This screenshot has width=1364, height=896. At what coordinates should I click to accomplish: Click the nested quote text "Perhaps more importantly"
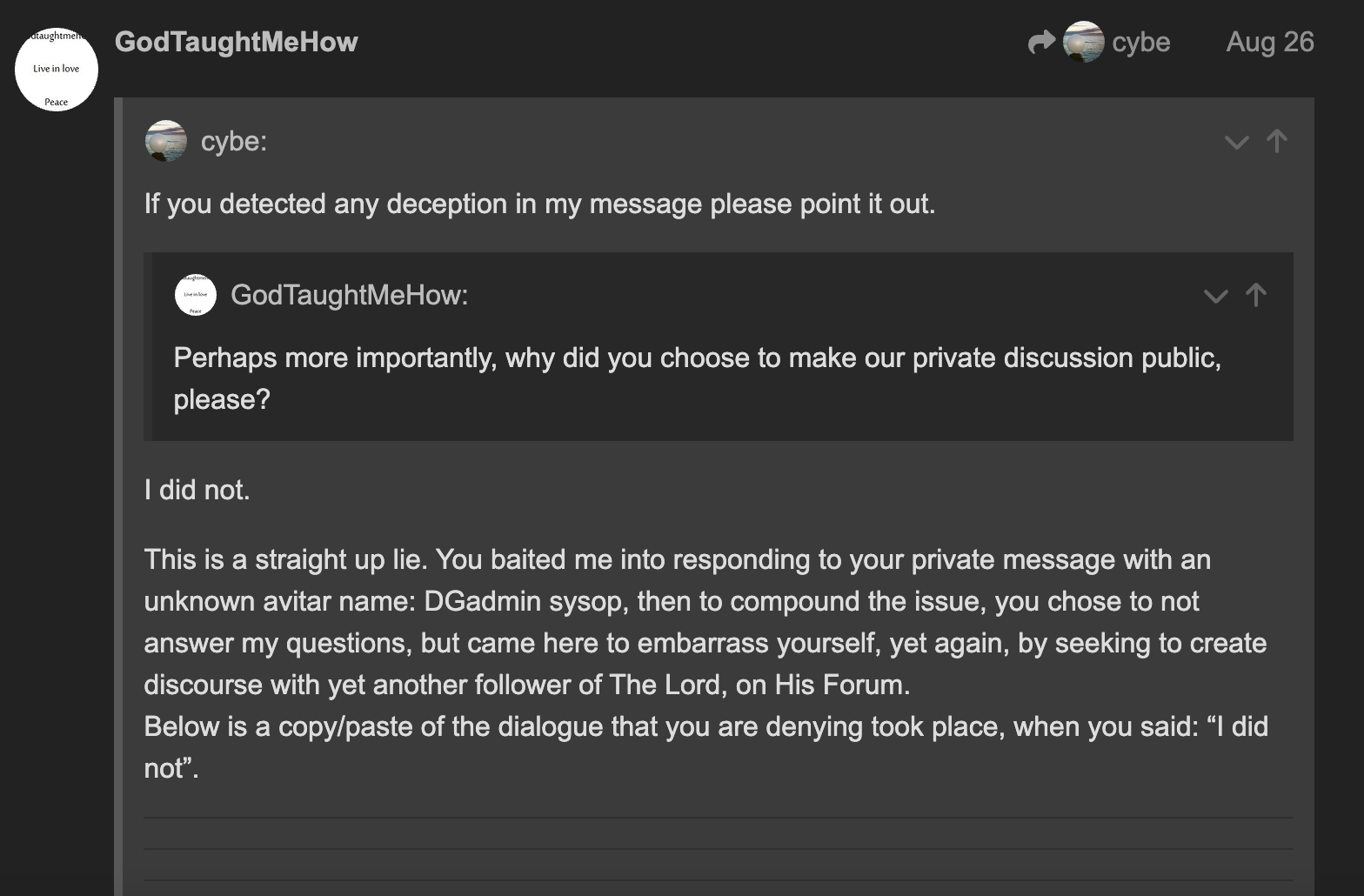click(696, 358)
